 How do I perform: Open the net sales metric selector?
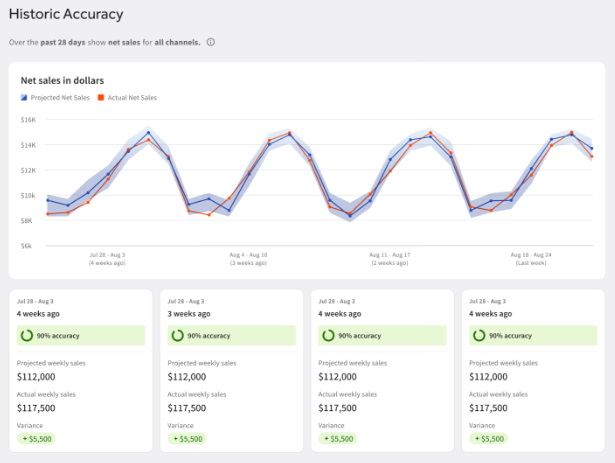pyautogui.click(x=128, y=42)
